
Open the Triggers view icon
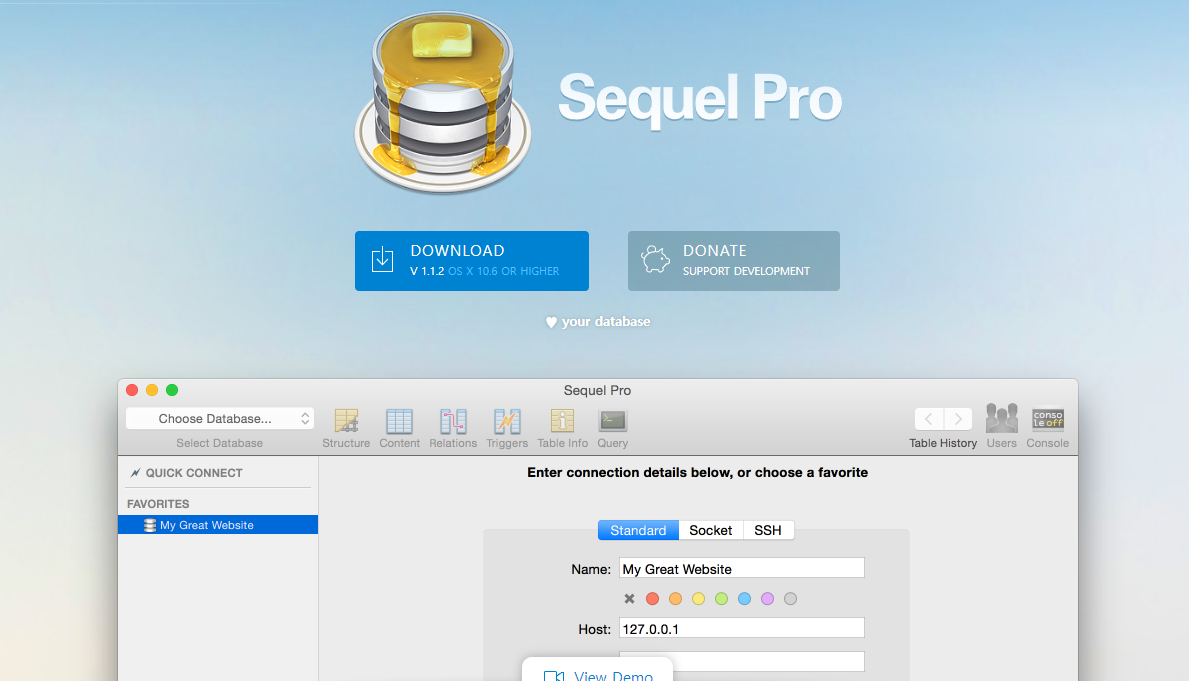507,420
